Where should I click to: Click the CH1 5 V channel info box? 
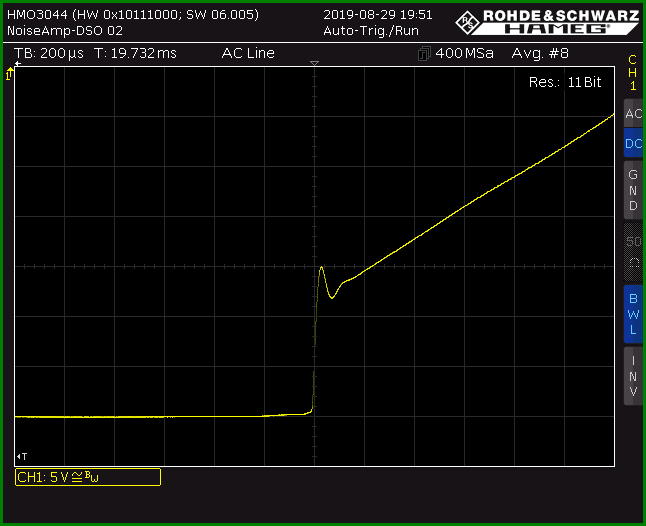(88, 477)
